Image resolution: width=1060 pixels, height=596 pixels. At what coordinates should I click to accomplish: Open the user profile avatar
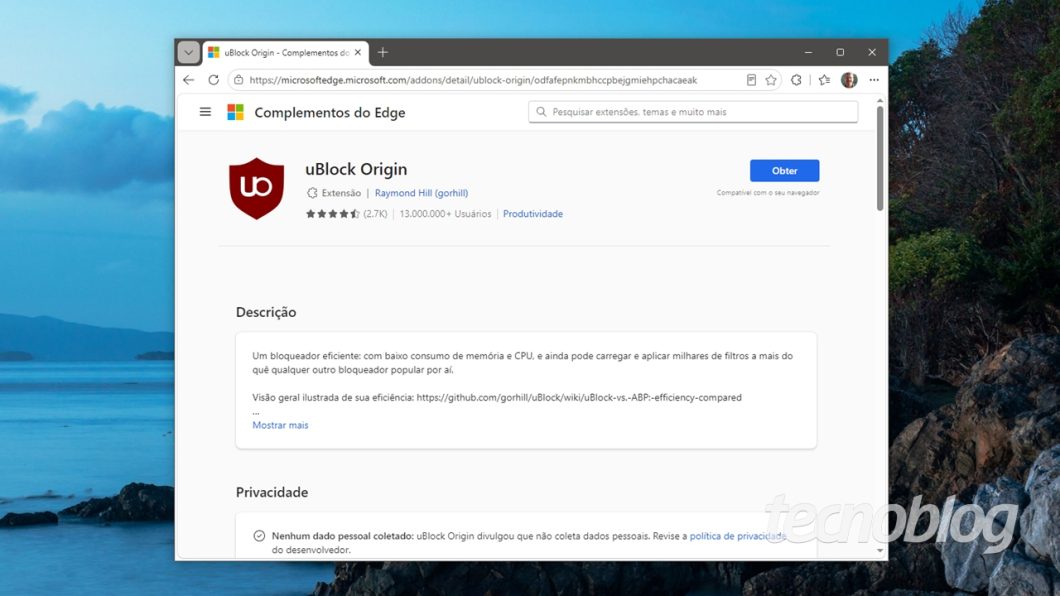tap(849, 80)
